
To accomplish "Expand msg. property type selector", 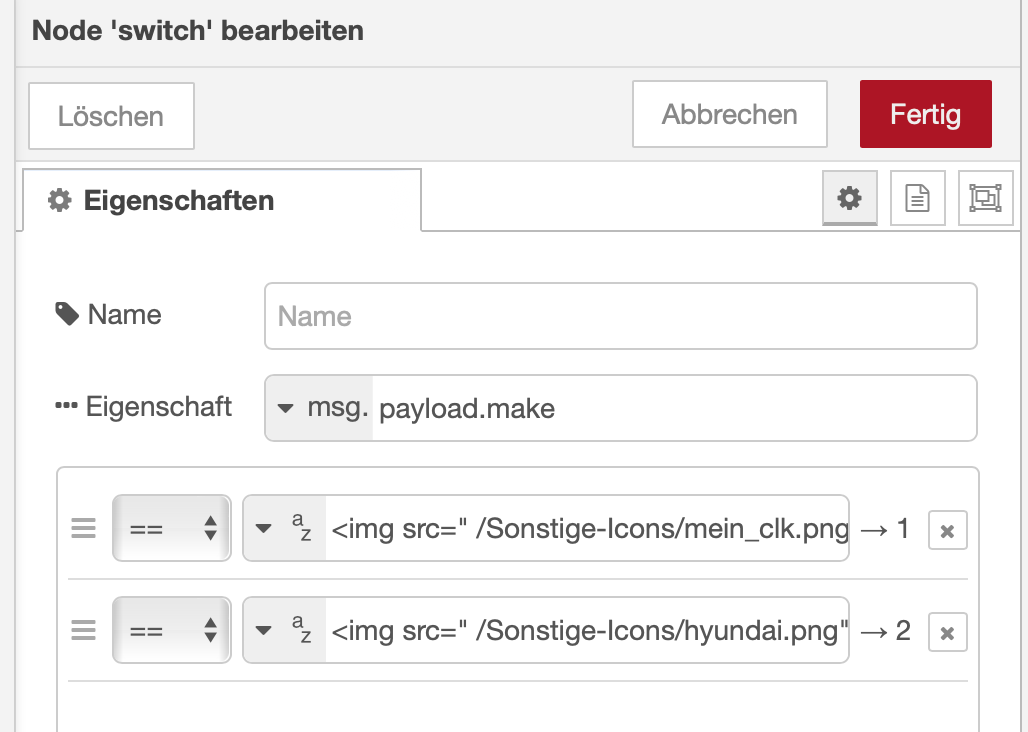I will coord(318,408).
